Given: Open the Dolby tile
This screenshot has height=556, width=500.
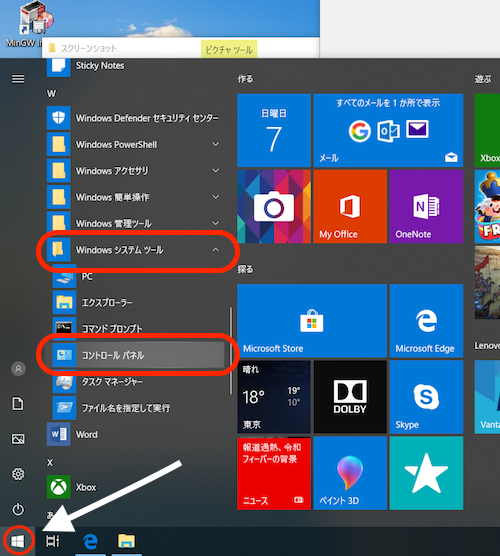Looking at the screenshot, I should 350,397.
